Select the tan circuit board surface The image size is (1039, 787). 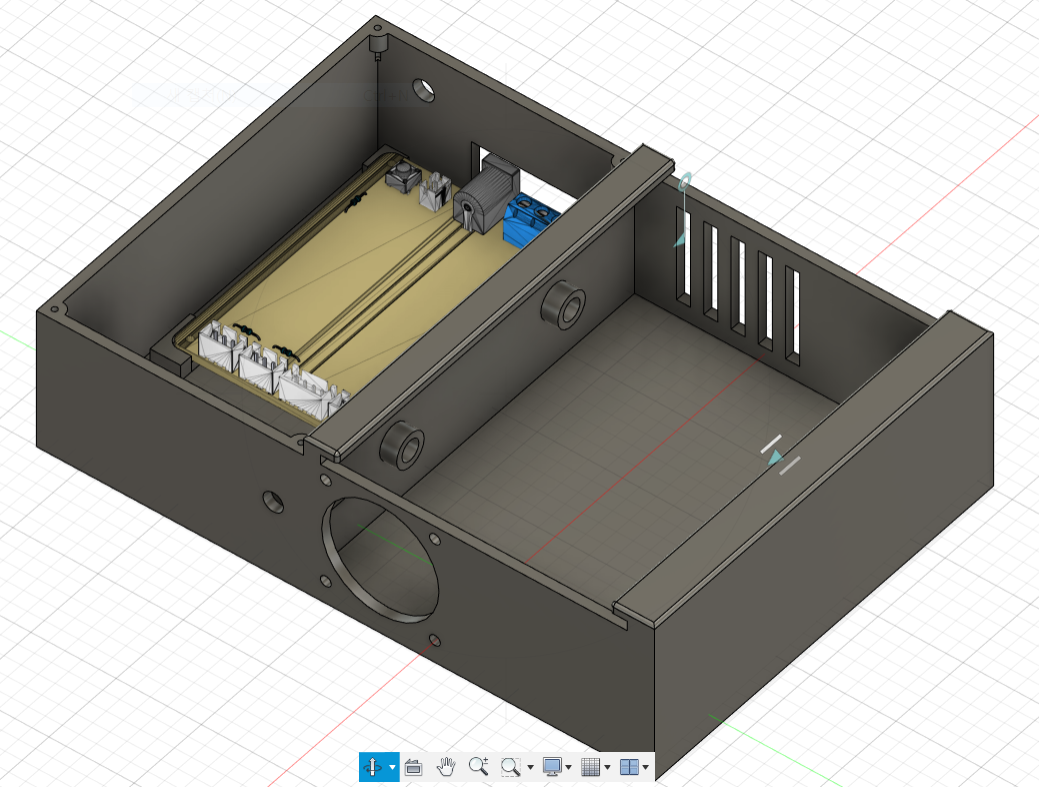[x=371, y=278]
